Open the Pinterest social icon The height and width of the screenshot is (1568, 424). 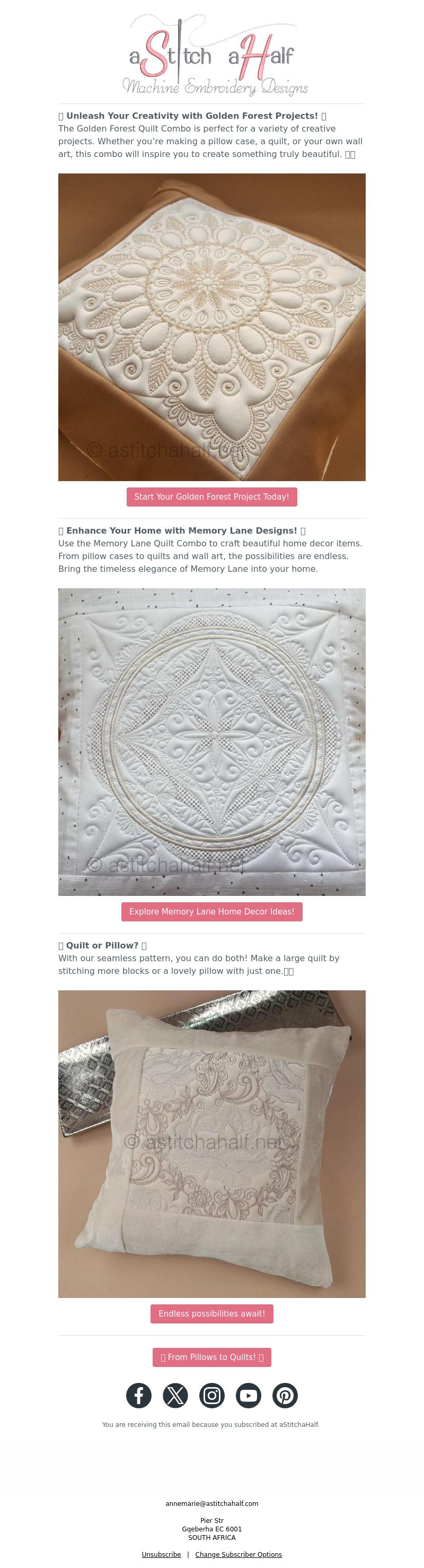(285, 1395)
